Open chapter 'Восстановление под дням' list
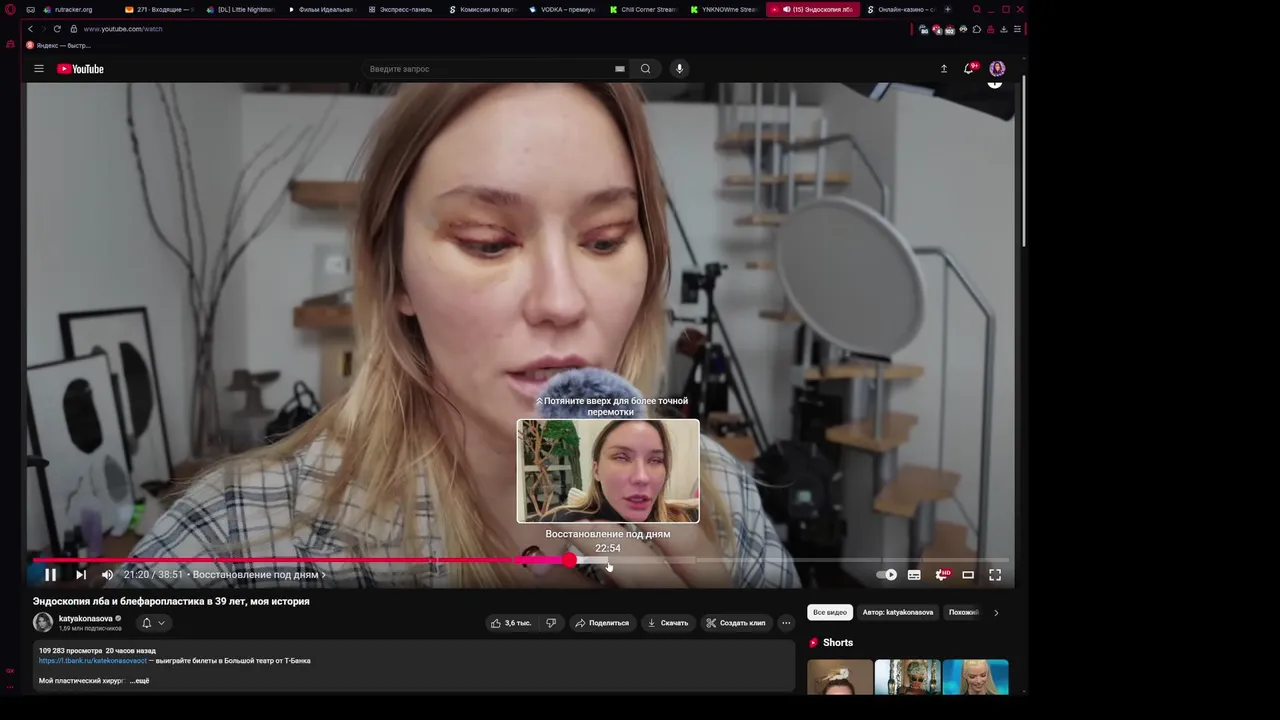This screenshot has height=720, width=1280. coord(259,575)
